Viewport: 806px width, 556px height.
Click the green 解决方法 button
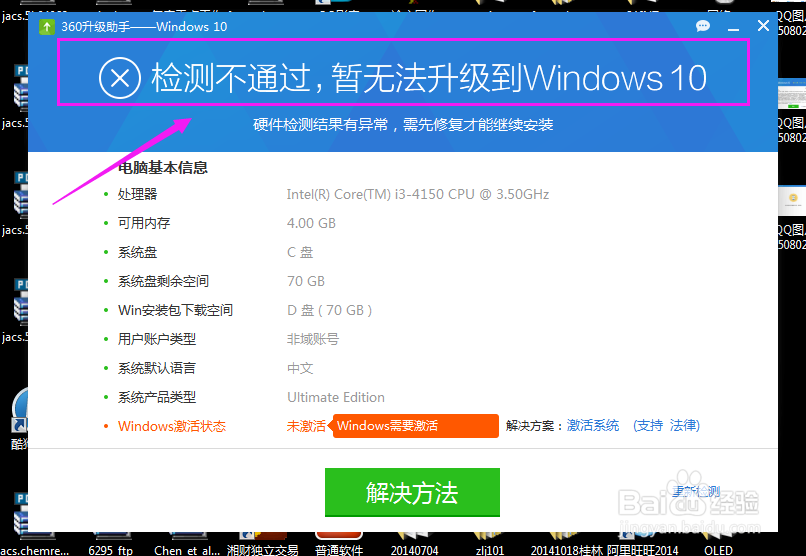click(x=412, y=492)
